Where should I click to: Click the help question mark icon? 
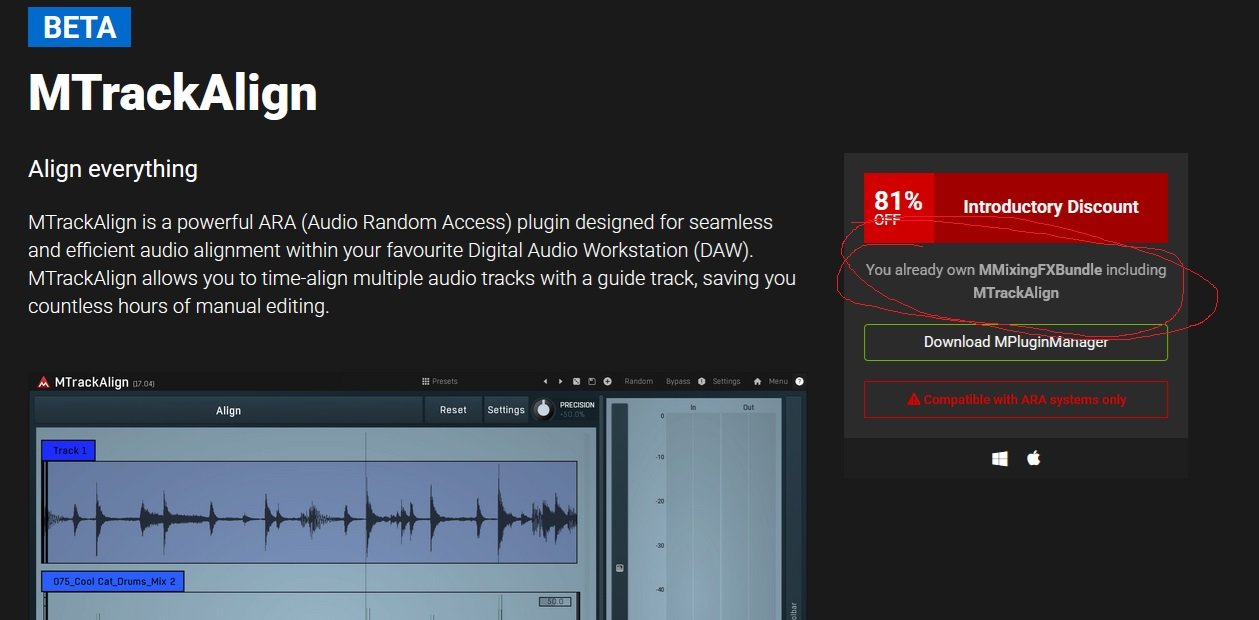click(x=799, y=381)
